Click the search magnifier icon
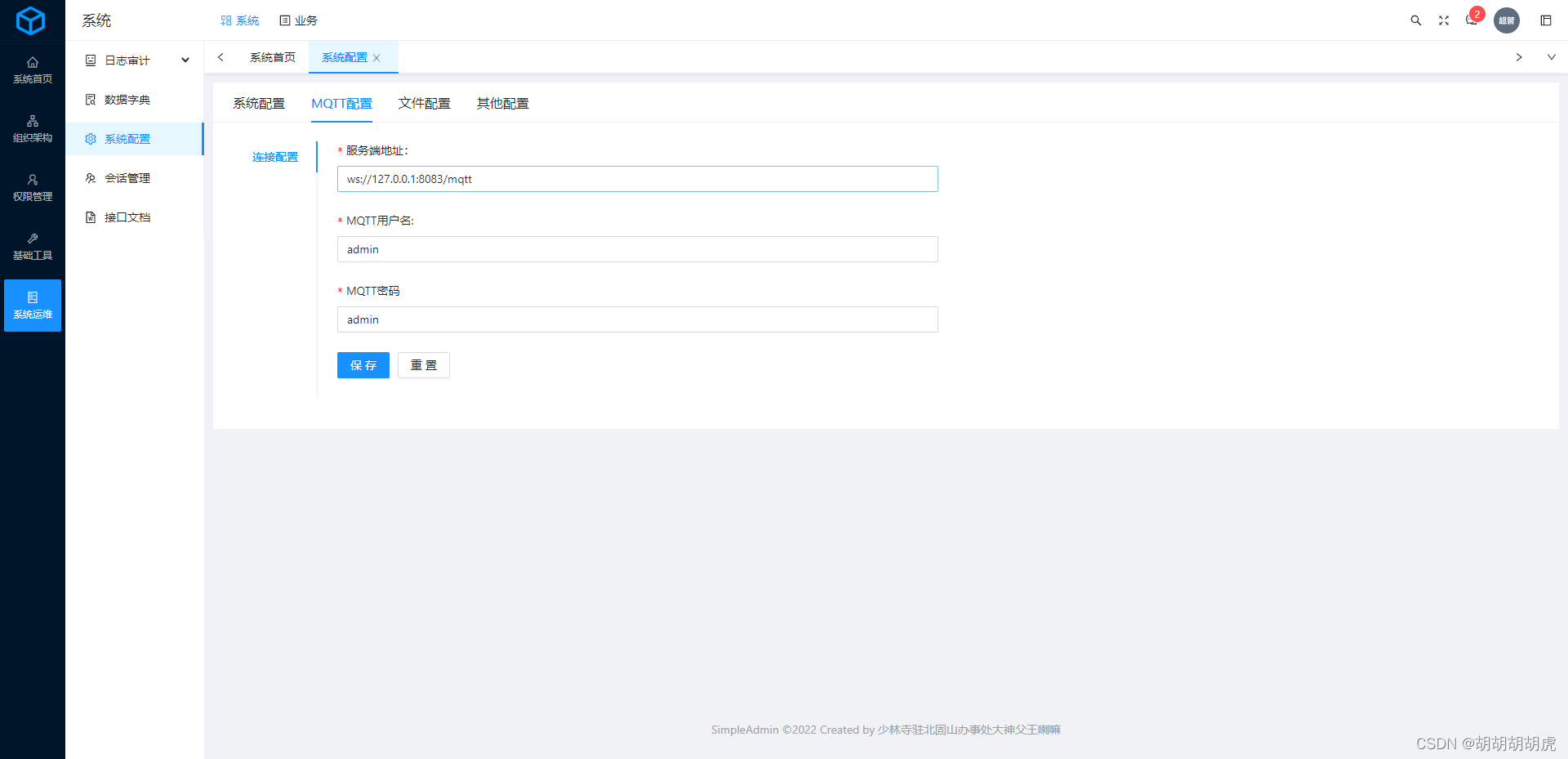 [1416, 20]
